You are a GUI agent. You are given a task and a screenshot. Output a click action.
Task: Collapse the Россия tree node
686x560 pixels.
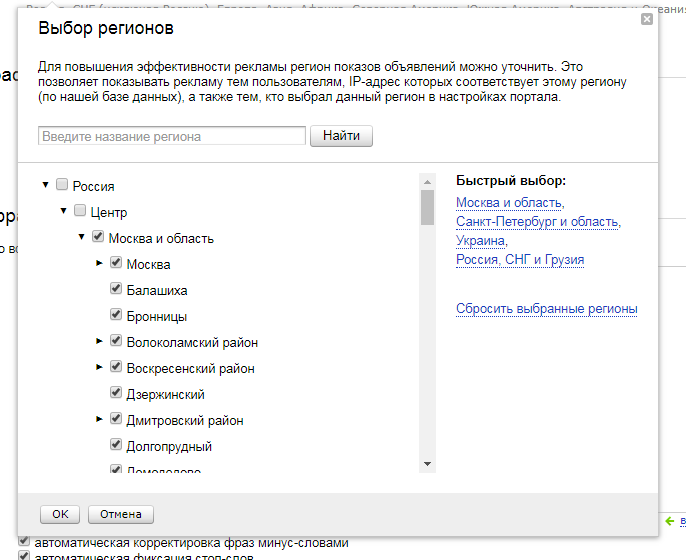click(46, 185)
